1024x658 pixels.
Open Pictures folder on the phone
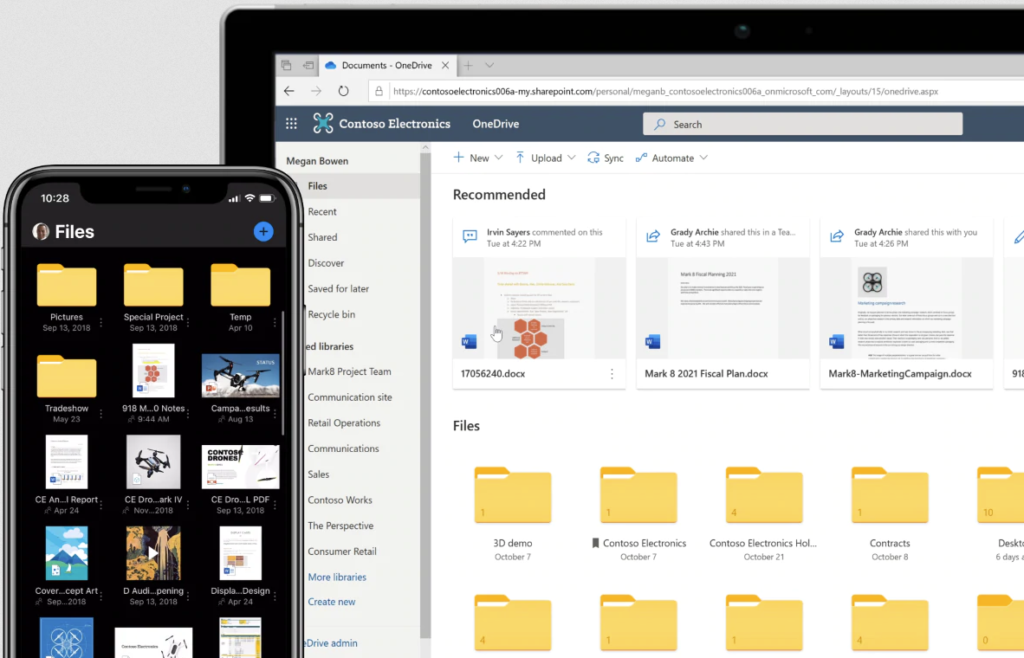pos(67,285)
